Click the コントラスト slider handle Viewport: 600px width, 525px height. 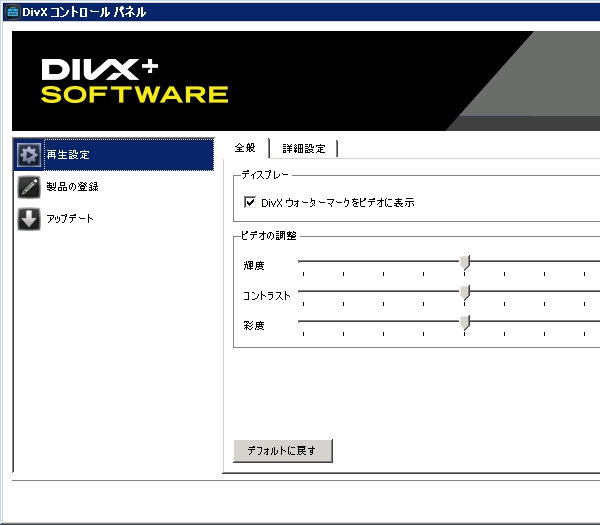pyautogui.click(x=465, y=293)
